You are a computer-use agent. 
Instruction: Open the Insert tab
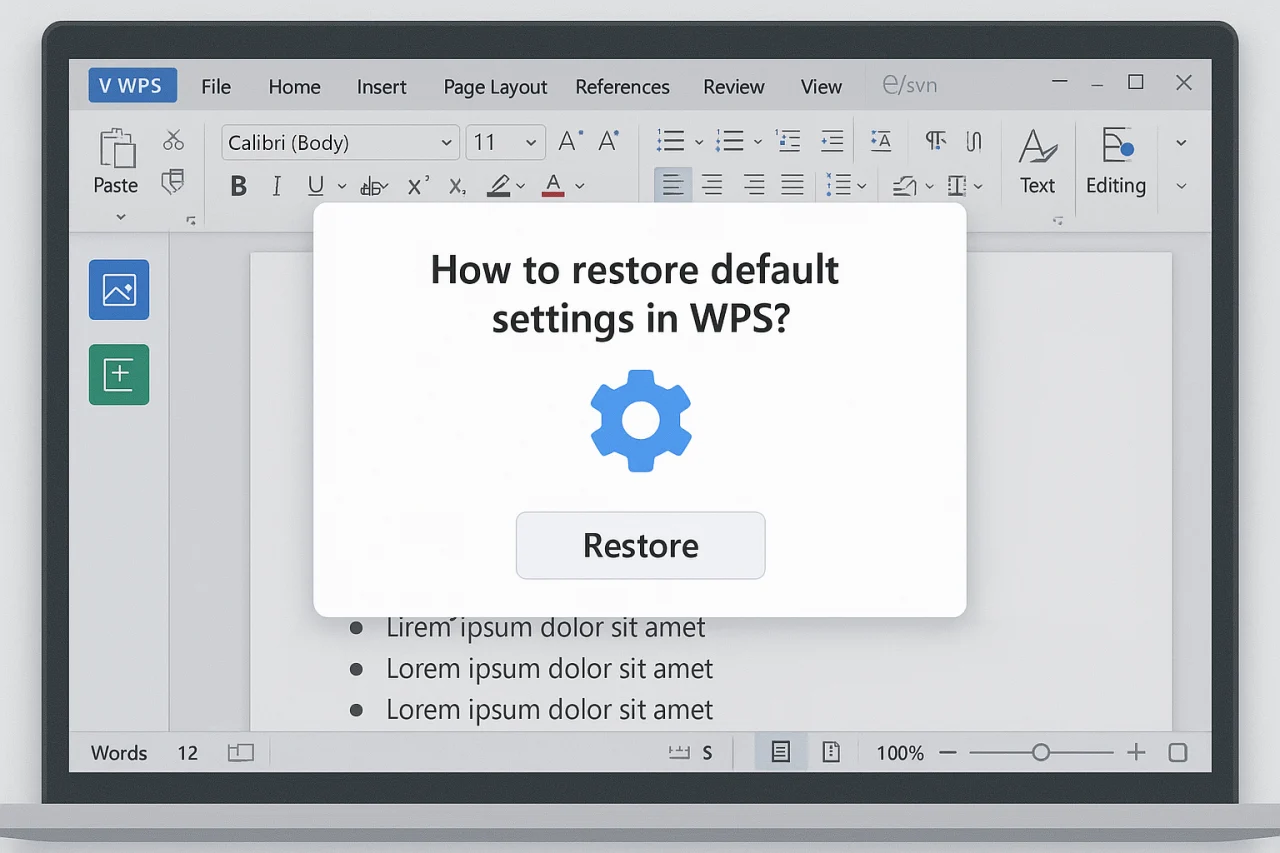381,86
